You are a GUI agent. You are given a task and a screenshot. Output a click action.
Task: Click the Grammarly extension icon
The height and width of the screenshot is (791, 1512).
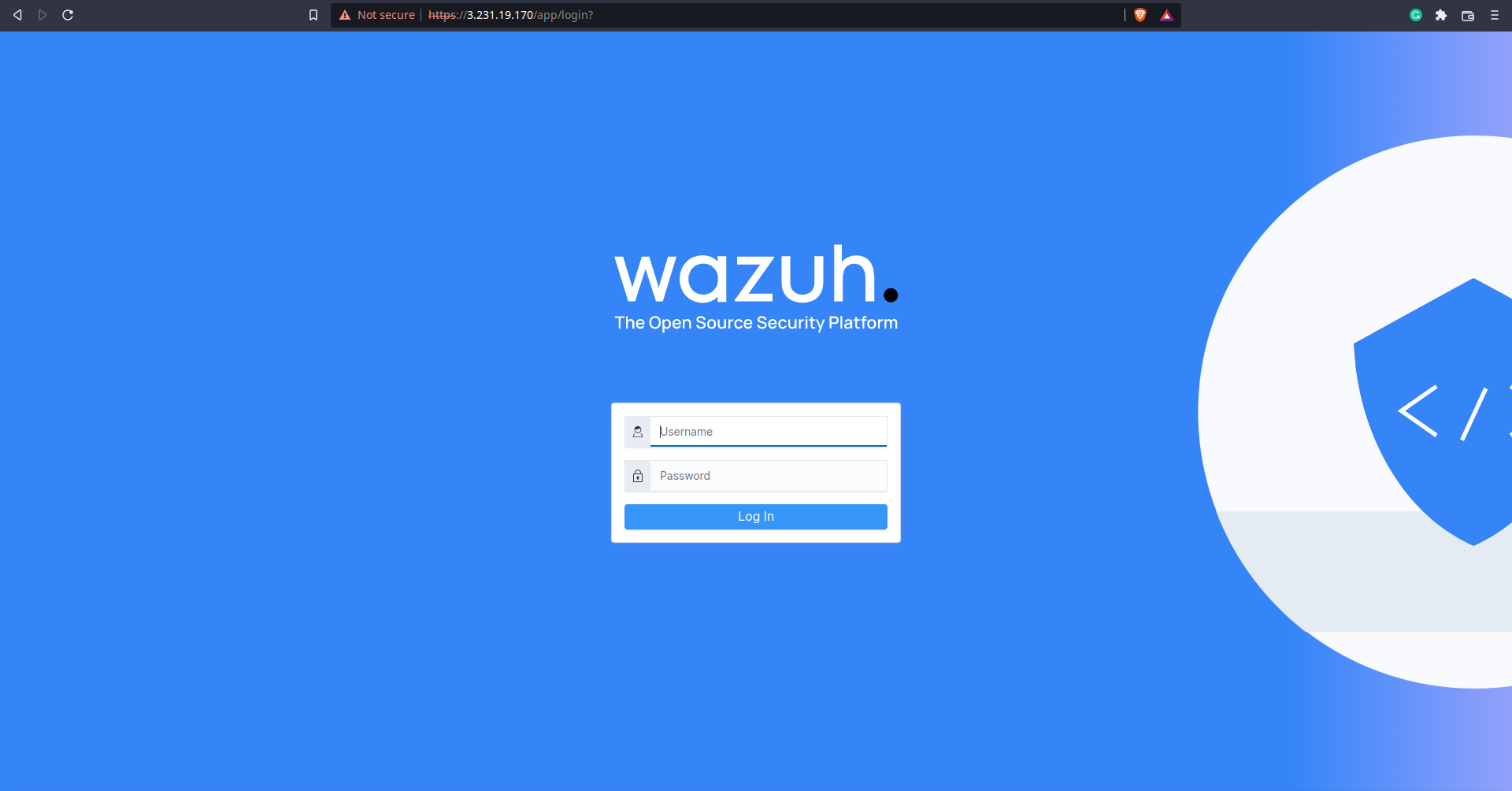[1415, 15]
